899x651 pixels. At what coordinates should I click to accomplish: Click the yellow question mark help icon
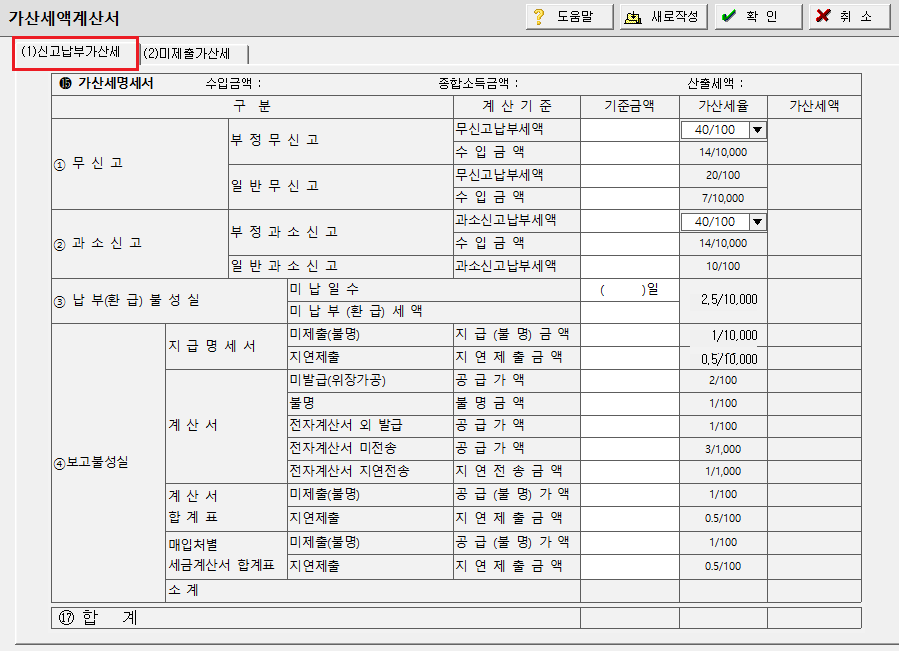[538, 17]
